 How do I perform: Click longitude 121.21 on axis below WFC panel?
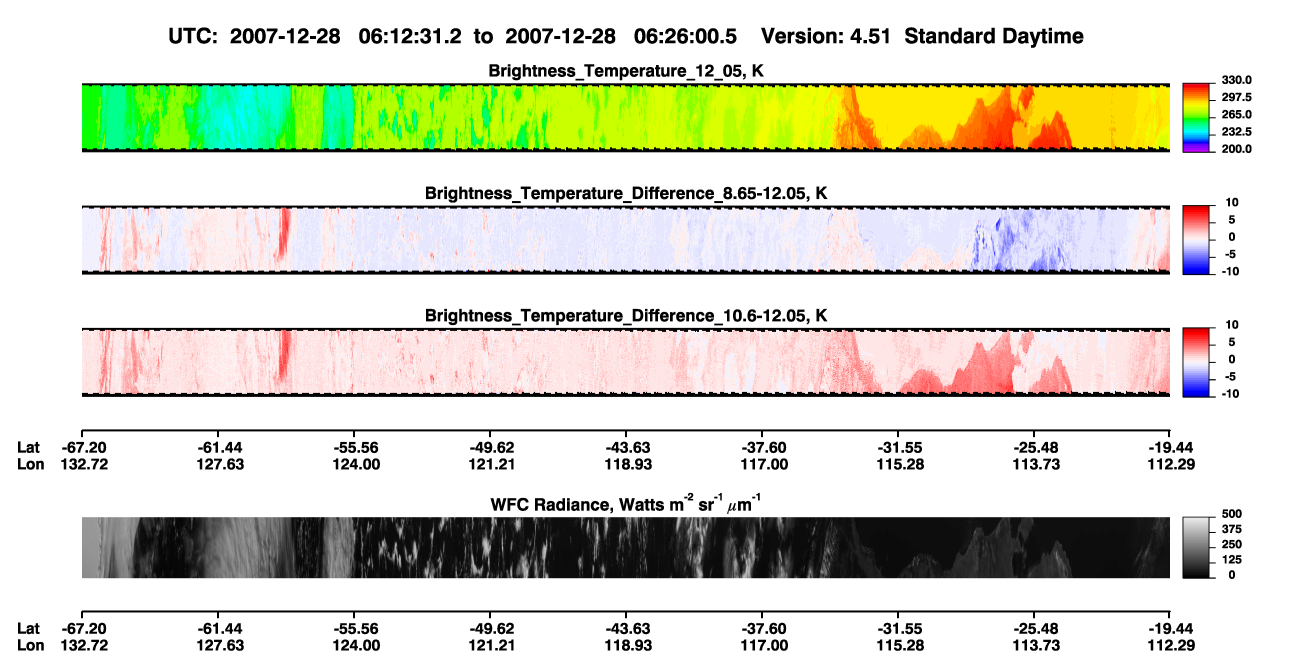(492, 645)
